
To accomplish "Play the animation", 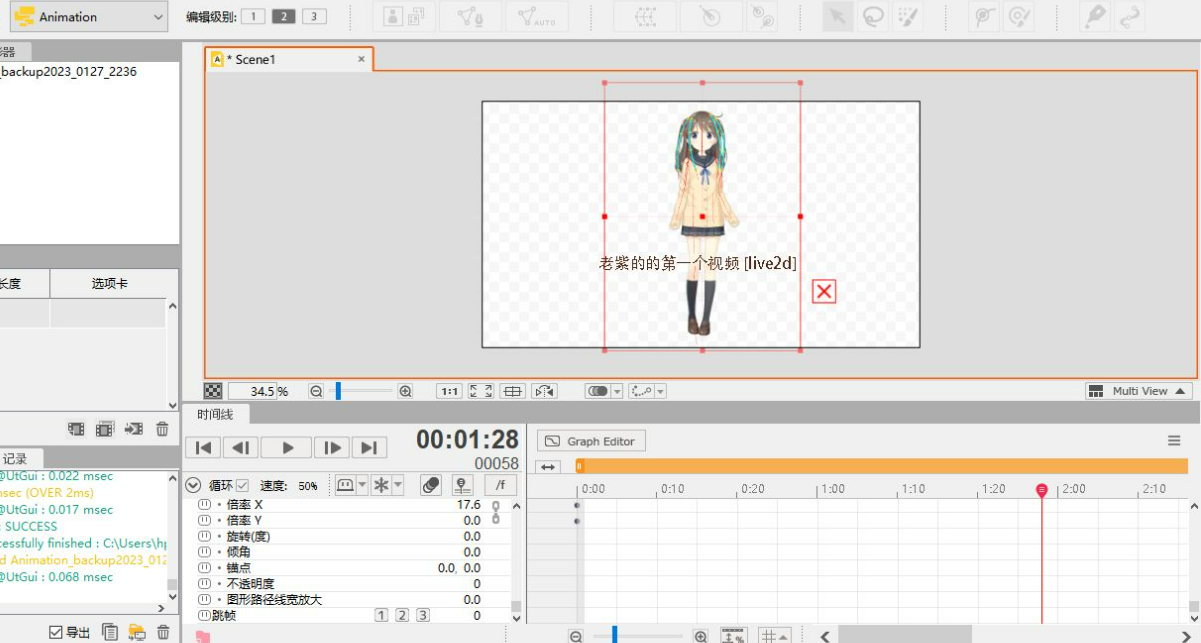I will pyautogui.click(x=287, y=448).
